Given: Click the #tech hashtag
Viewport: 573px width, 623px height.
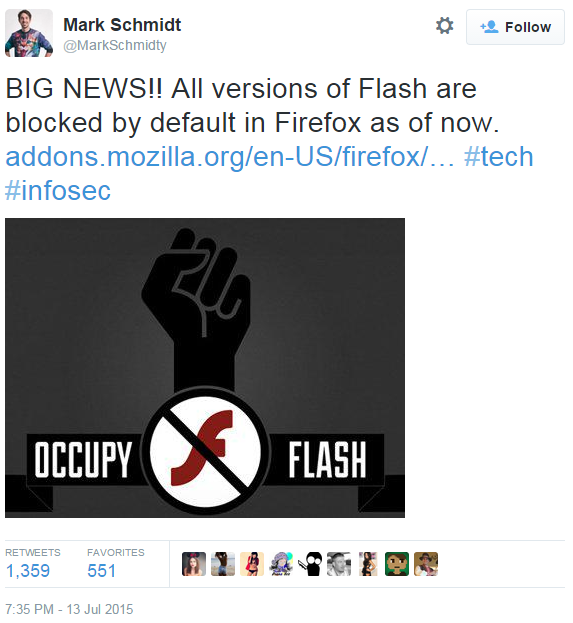Looking at the screenshot, I should 498,156.
